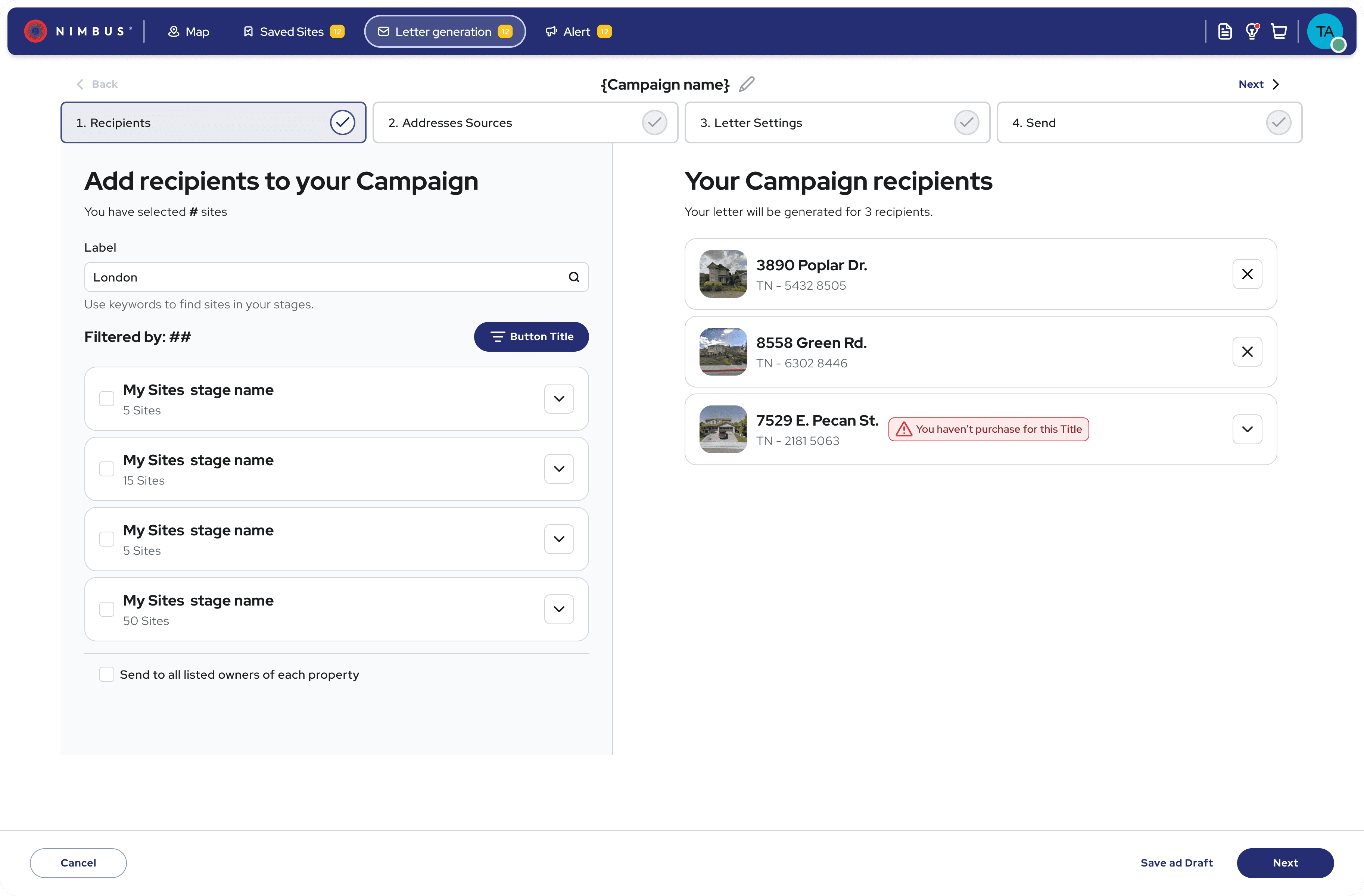Expand the first My Sites stage (5 Sites)

point(559,398)
